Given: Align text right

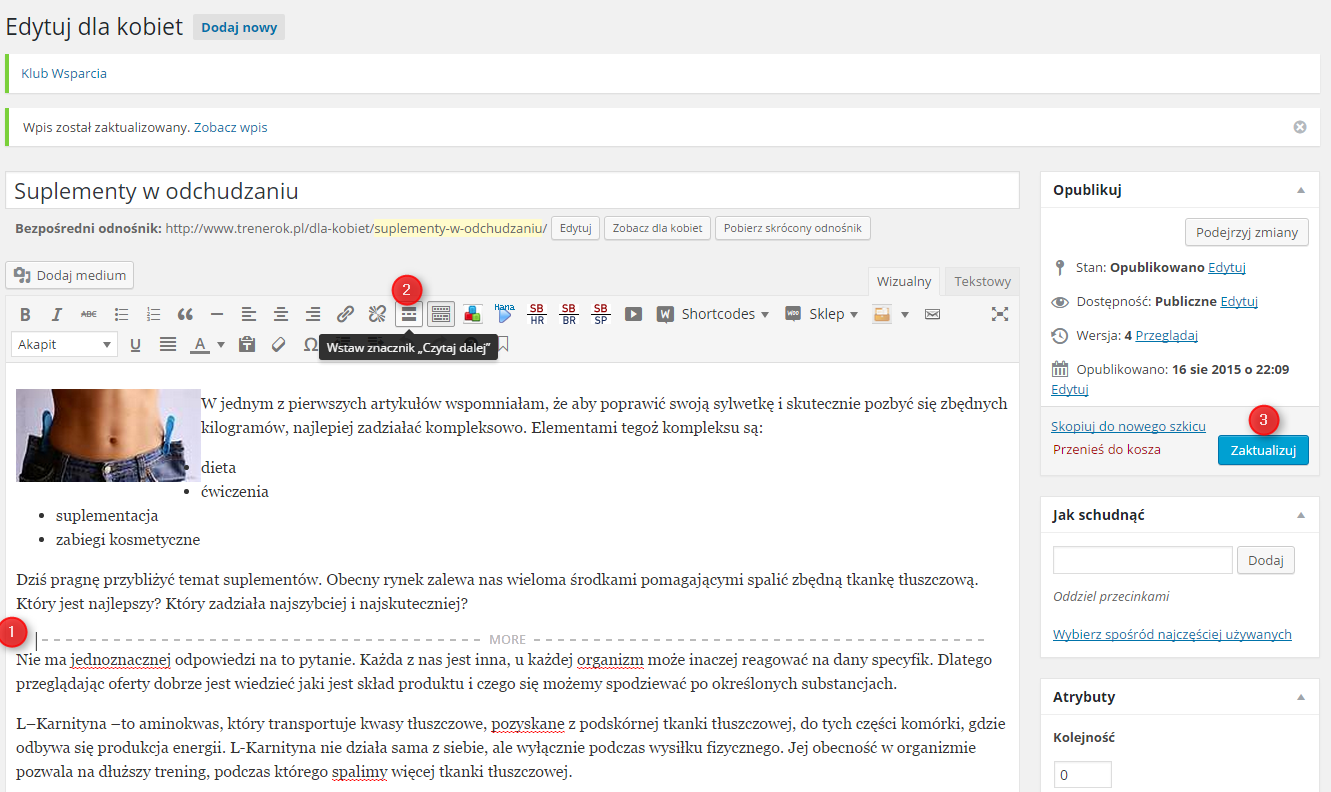Looking at the screenshot, I should [x=313, y=314].
